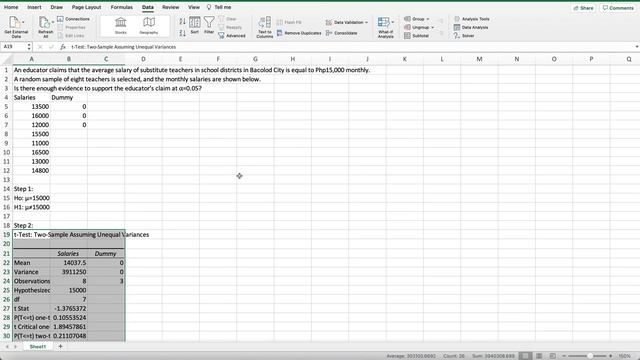Screen dimensions: 640x360
Task: Click zoom out minus button
Action: click(564, 356)
